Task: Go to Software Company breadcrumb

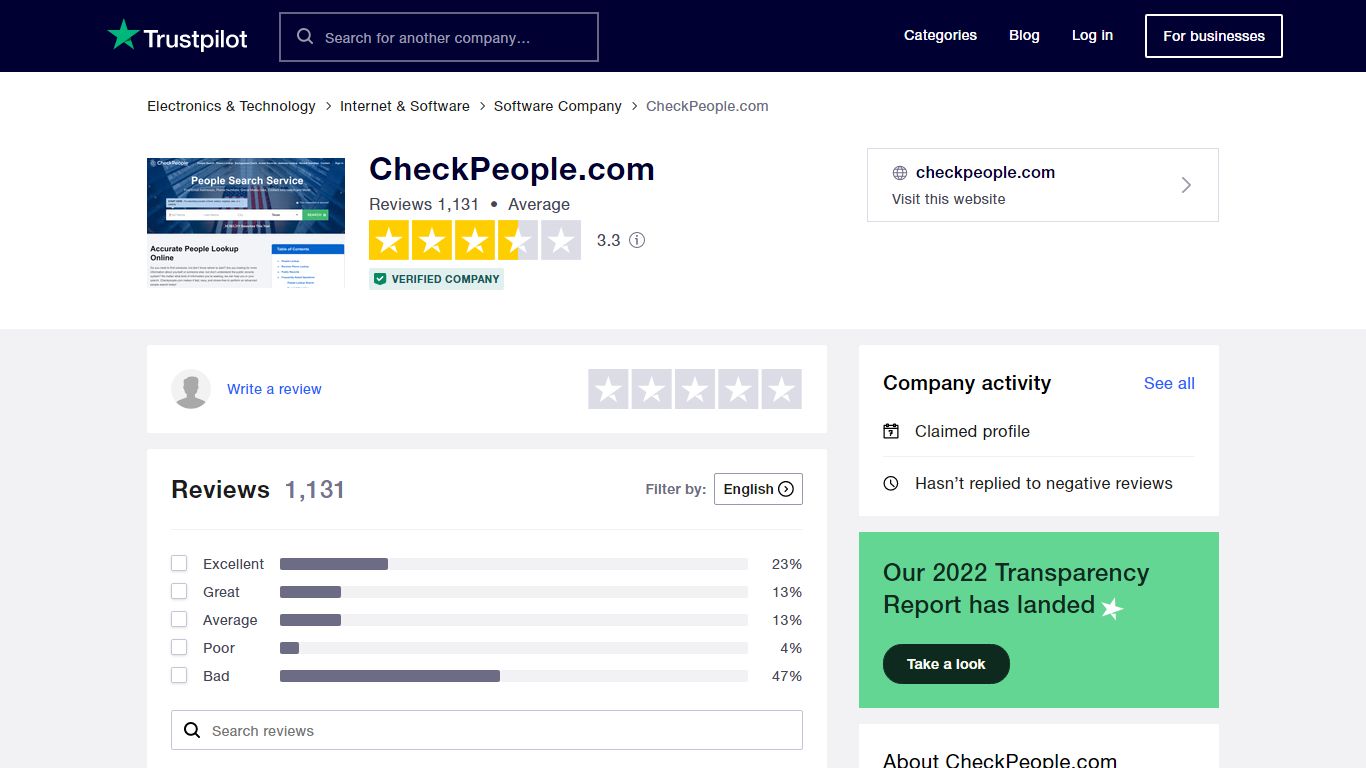Action: (x=558, y=106)
